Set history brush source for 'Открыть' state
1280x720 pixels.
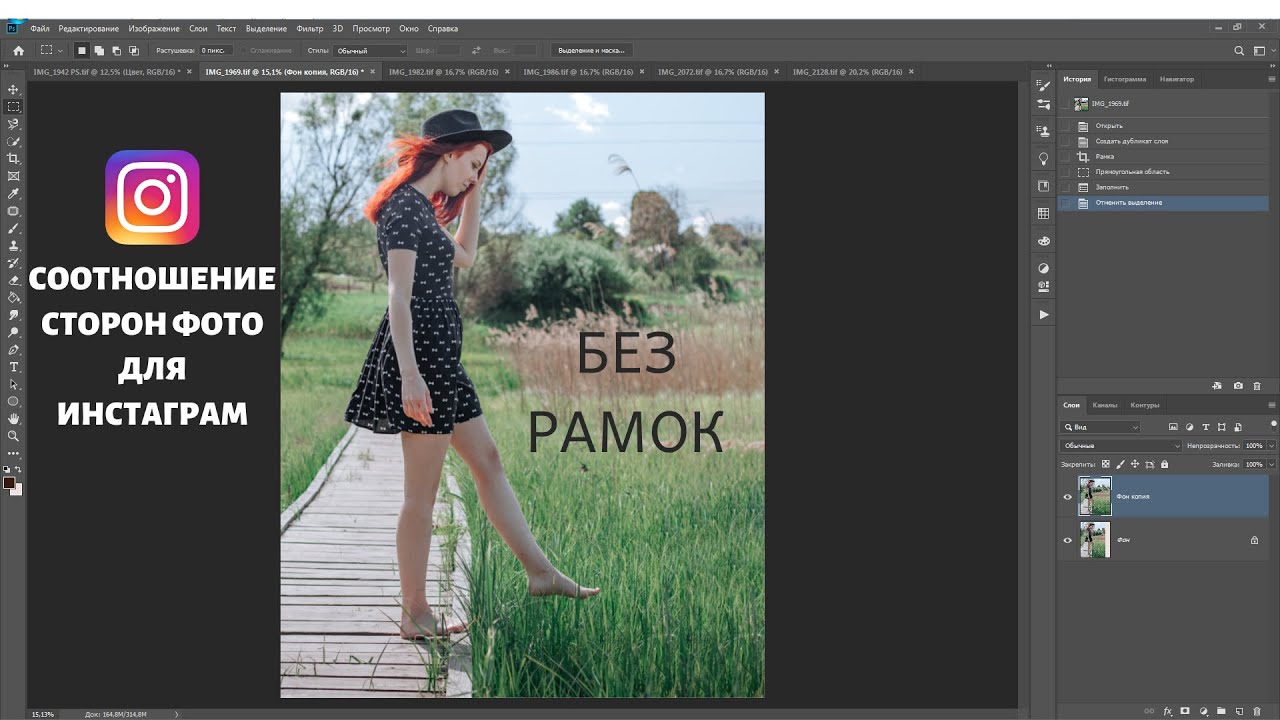point(1065,126)
